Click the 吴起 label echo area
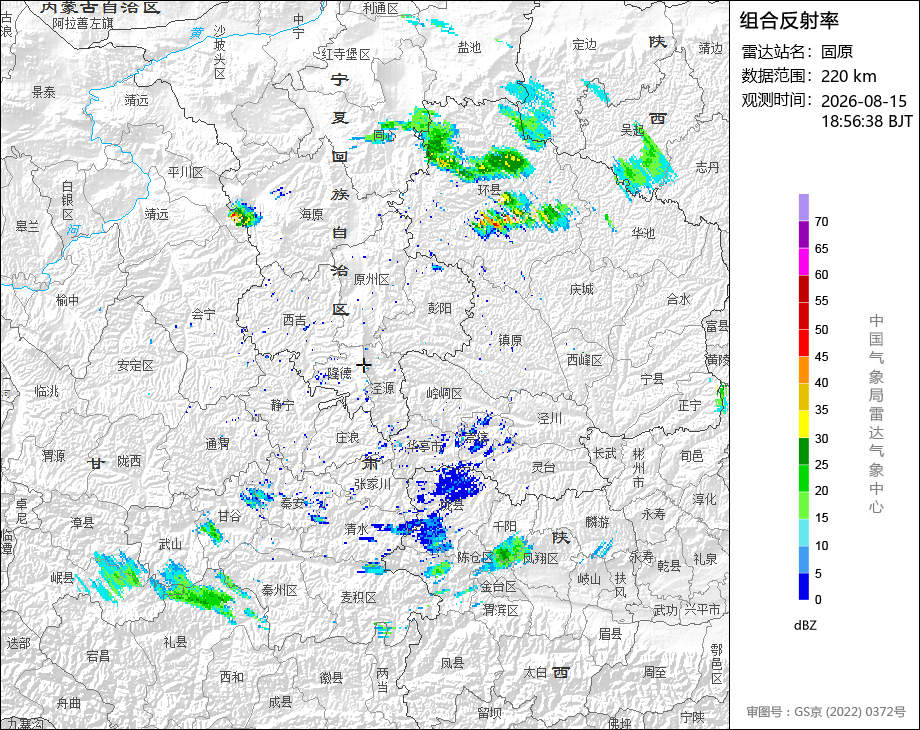The height and width of the screenshot is (730, 920). coord(644,160)
